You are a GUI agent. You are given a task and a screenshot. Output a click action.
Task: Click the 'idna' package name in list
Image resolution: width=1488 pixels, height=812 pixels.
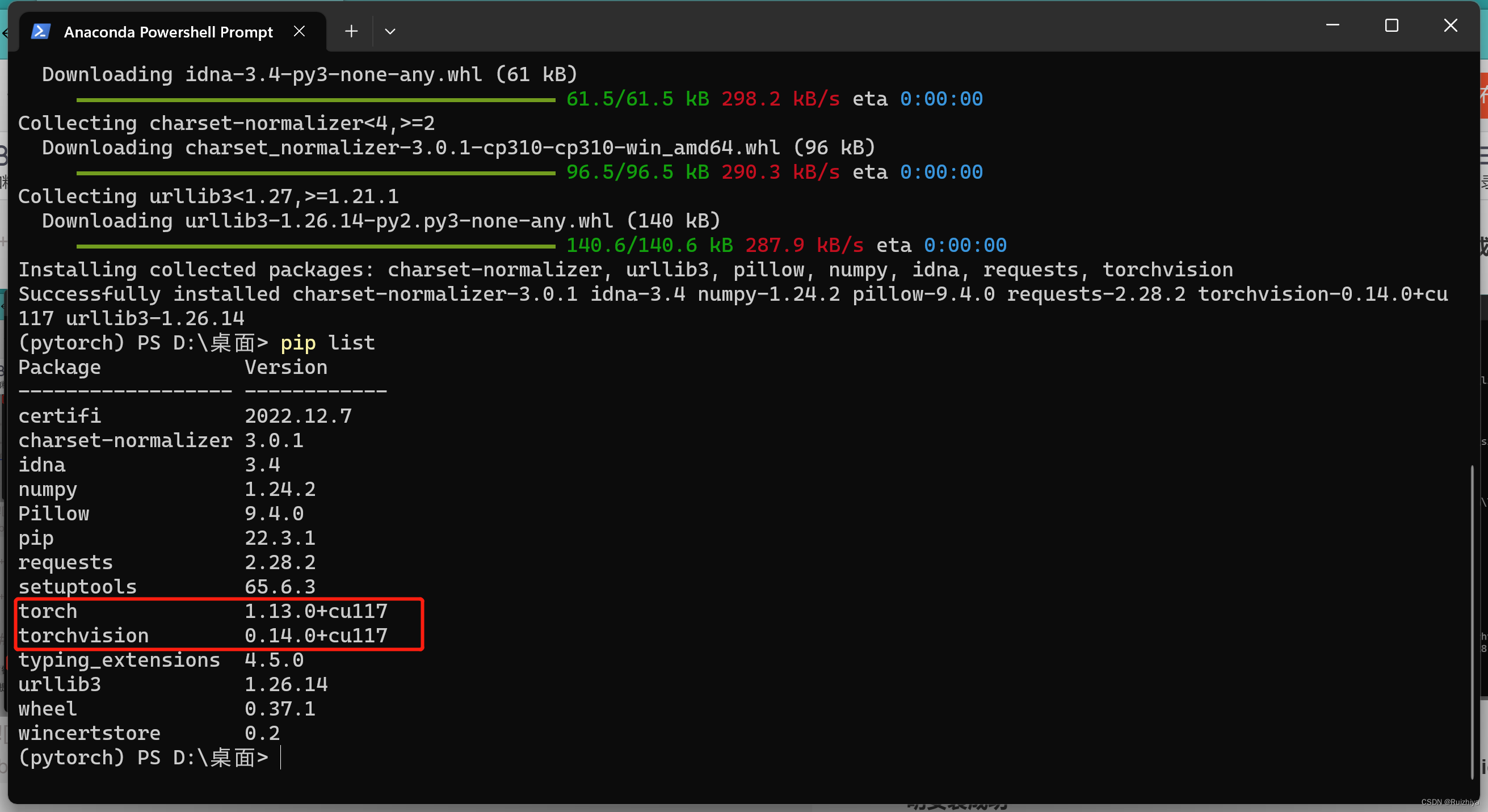(42, 465)
